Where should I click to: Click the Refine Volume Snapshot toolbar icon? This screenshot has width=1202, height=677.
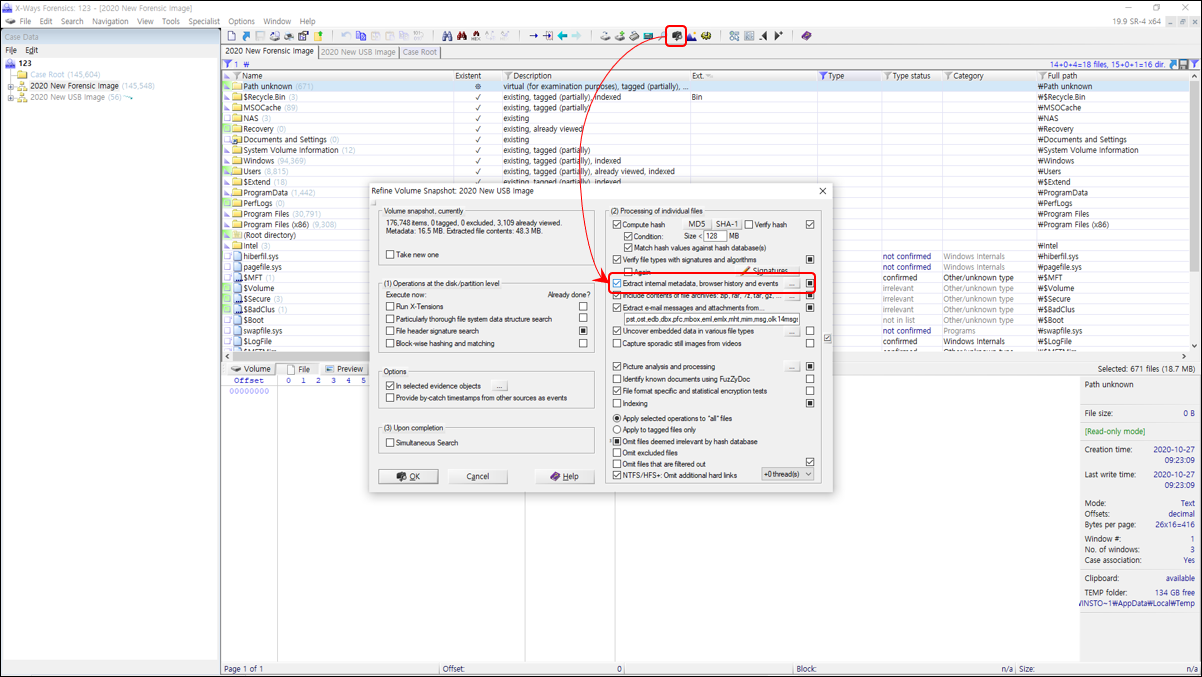click(676, 36)
